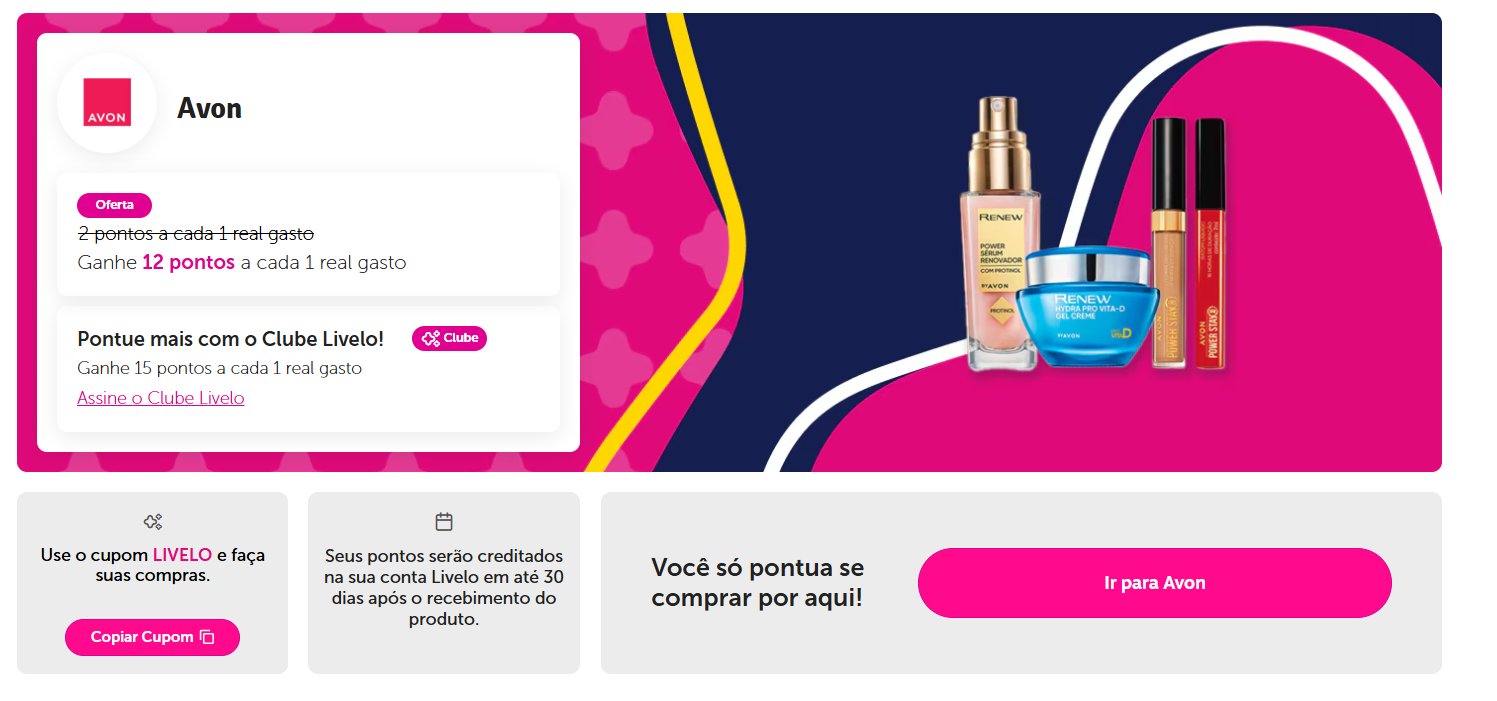Go to the store via Ir para Avon

point(1155,583)
